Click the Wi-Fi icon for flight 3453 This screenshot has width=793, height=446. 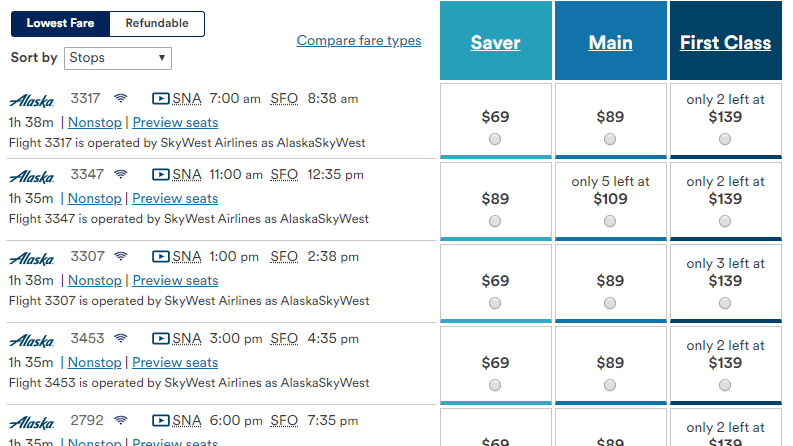(121, 339)
